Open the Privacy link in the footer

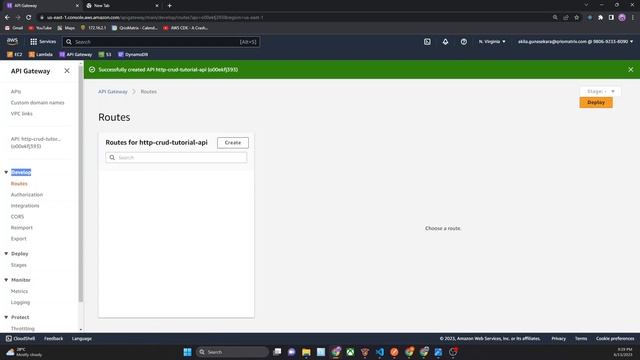click(x=558, y=338)
